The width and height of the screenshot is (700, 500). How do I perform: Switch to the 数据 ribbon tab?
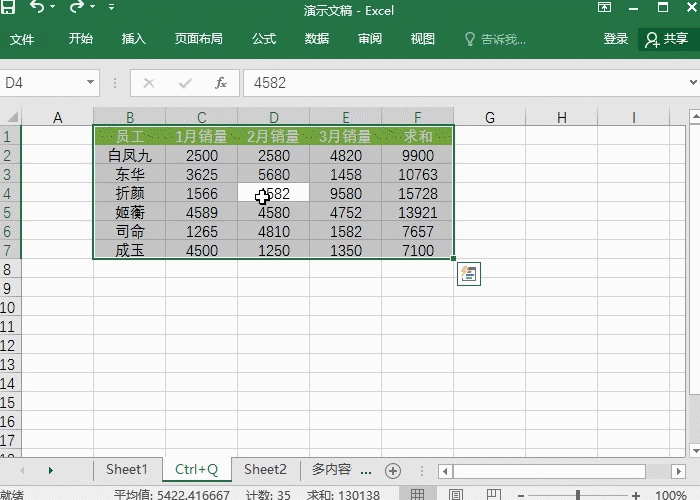pos(317,39)
